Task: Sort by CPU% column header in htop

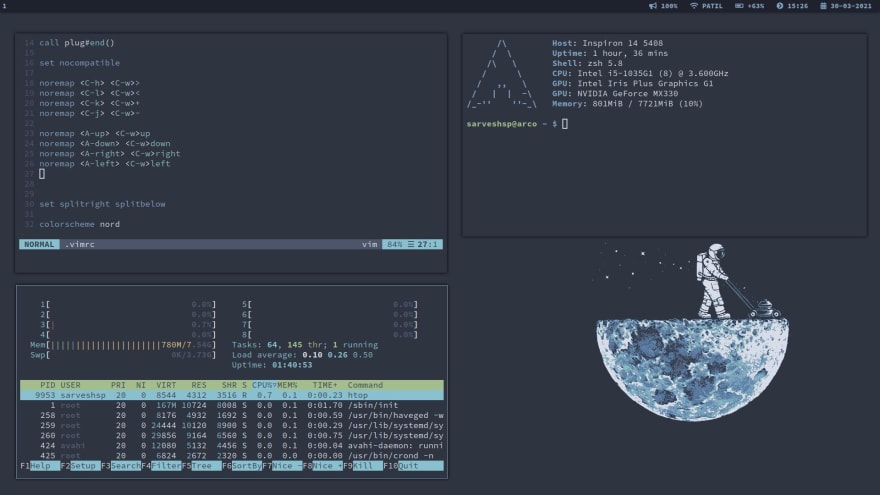Action: [264, 385]
